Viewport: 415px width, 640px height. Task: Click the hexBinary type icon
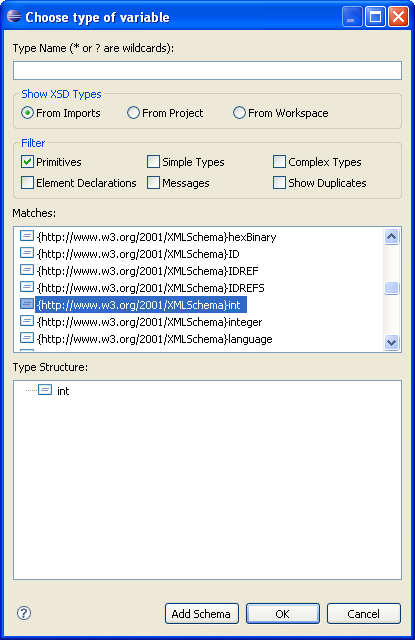(x=27, y=236)
